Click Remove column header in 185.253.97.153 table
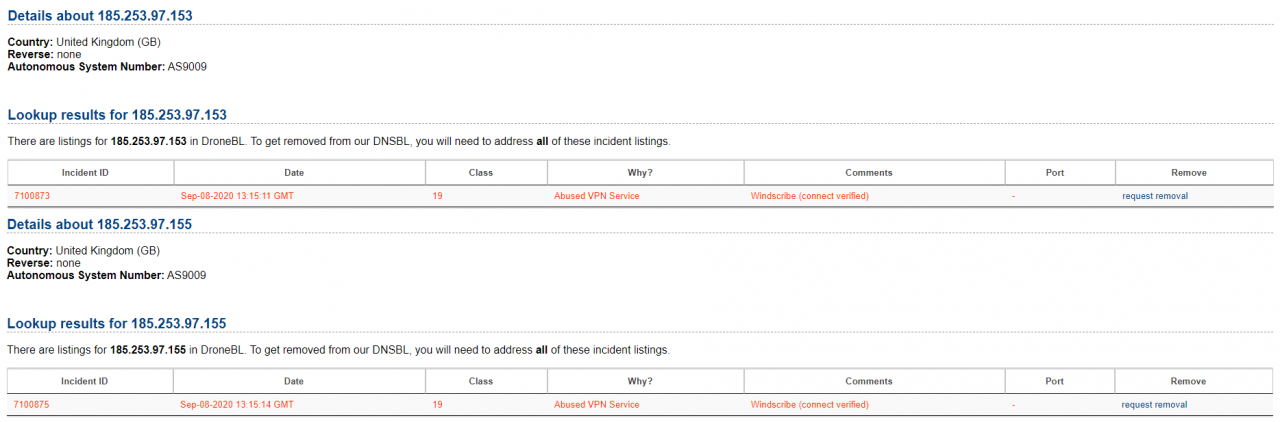This screenshot has width=1280, height=422. click(x=1188, y=172)
